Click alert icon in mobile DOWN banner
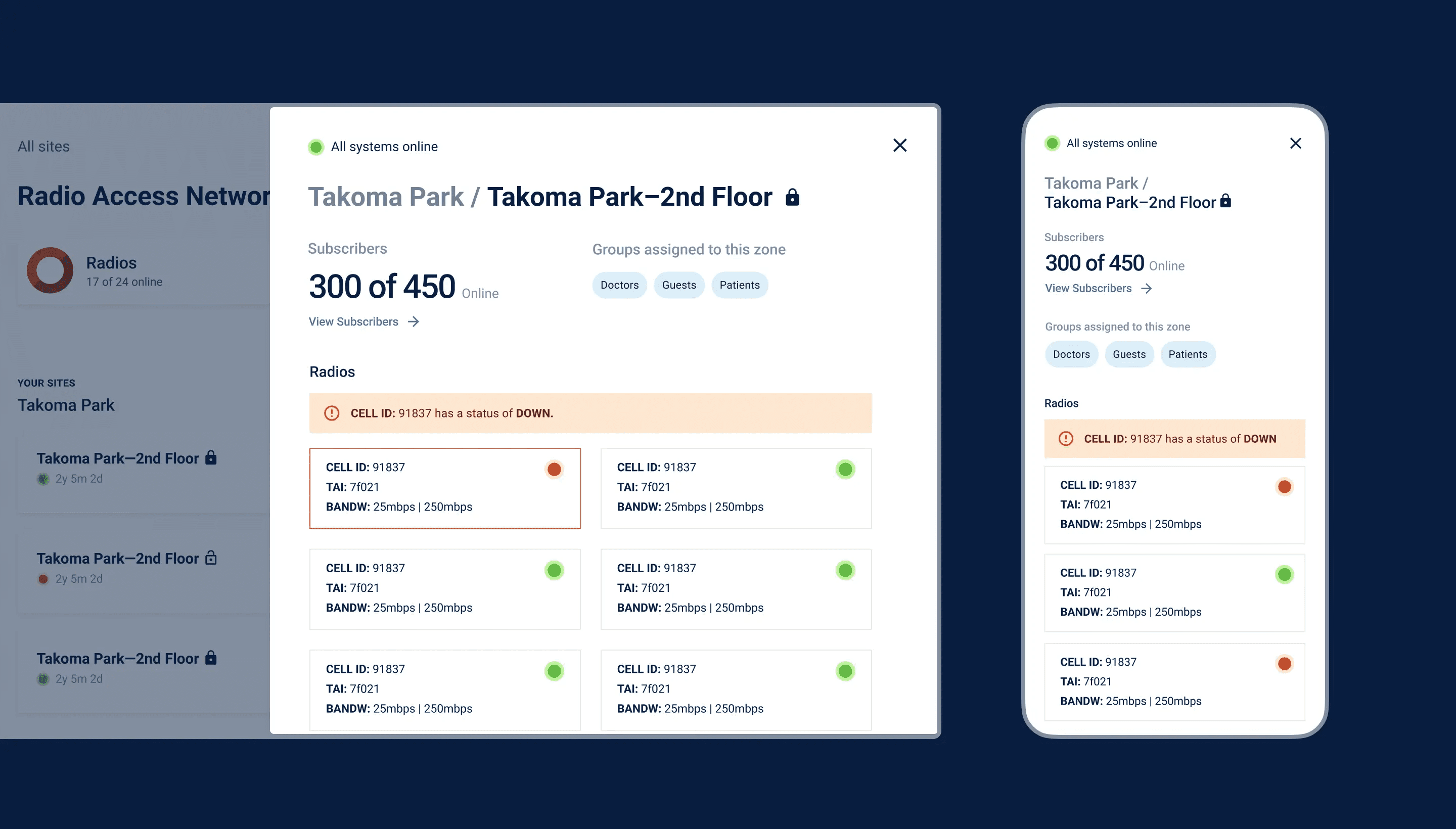Image resolution: width=1456 pixels, height=829 pixels. (x=1065, y=438)
